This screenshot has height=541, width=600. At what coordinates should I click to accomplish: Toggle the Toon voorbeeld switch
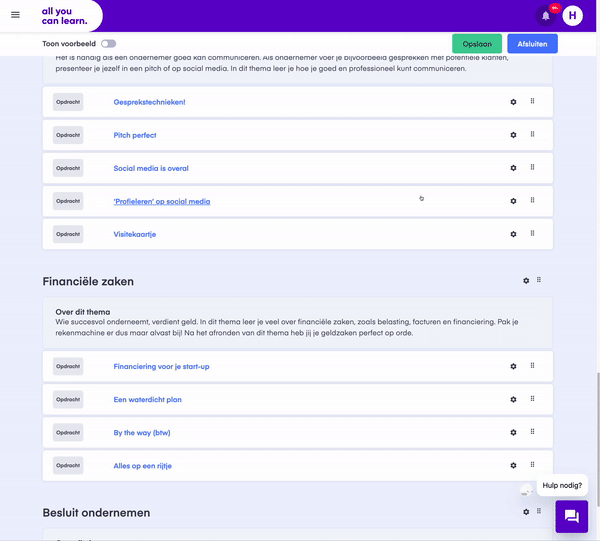(108, 44)
